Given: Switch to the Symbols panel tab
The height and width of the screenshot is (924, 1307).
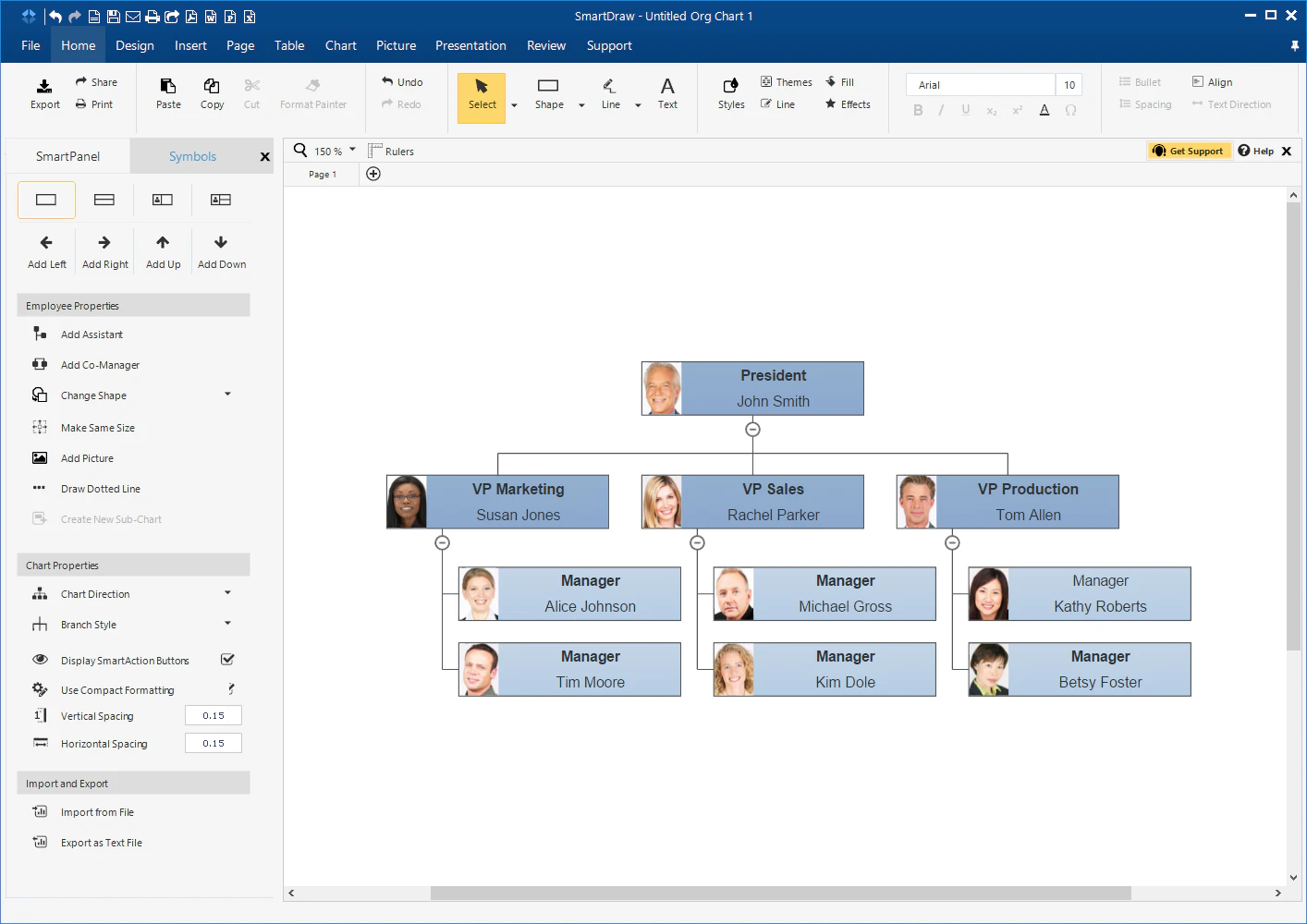Looking at the screenshot, I should (x=192, y=156).
